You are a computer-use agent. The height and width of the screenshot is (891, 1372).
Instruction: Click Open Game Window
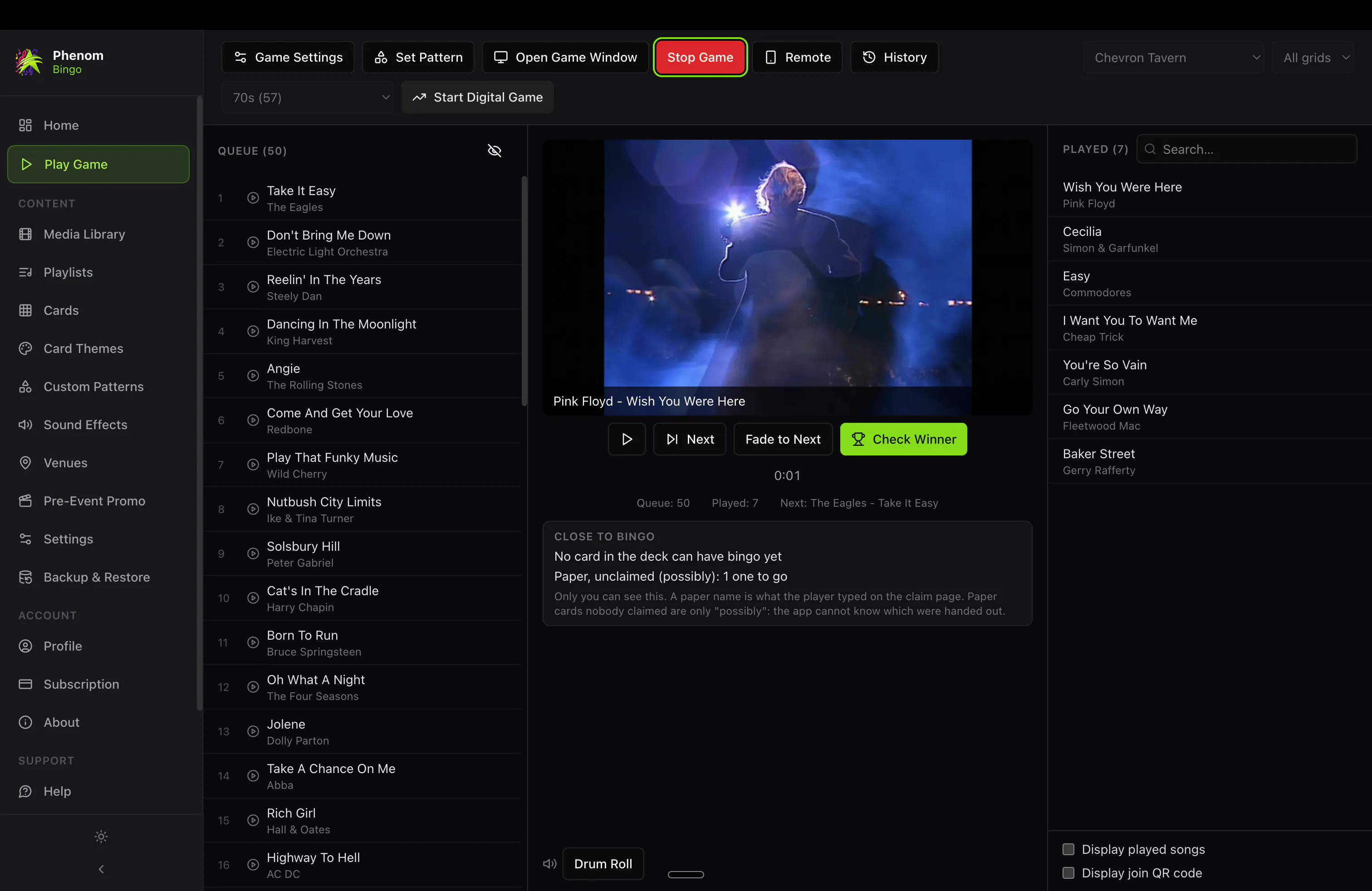(x=565, y=57)
